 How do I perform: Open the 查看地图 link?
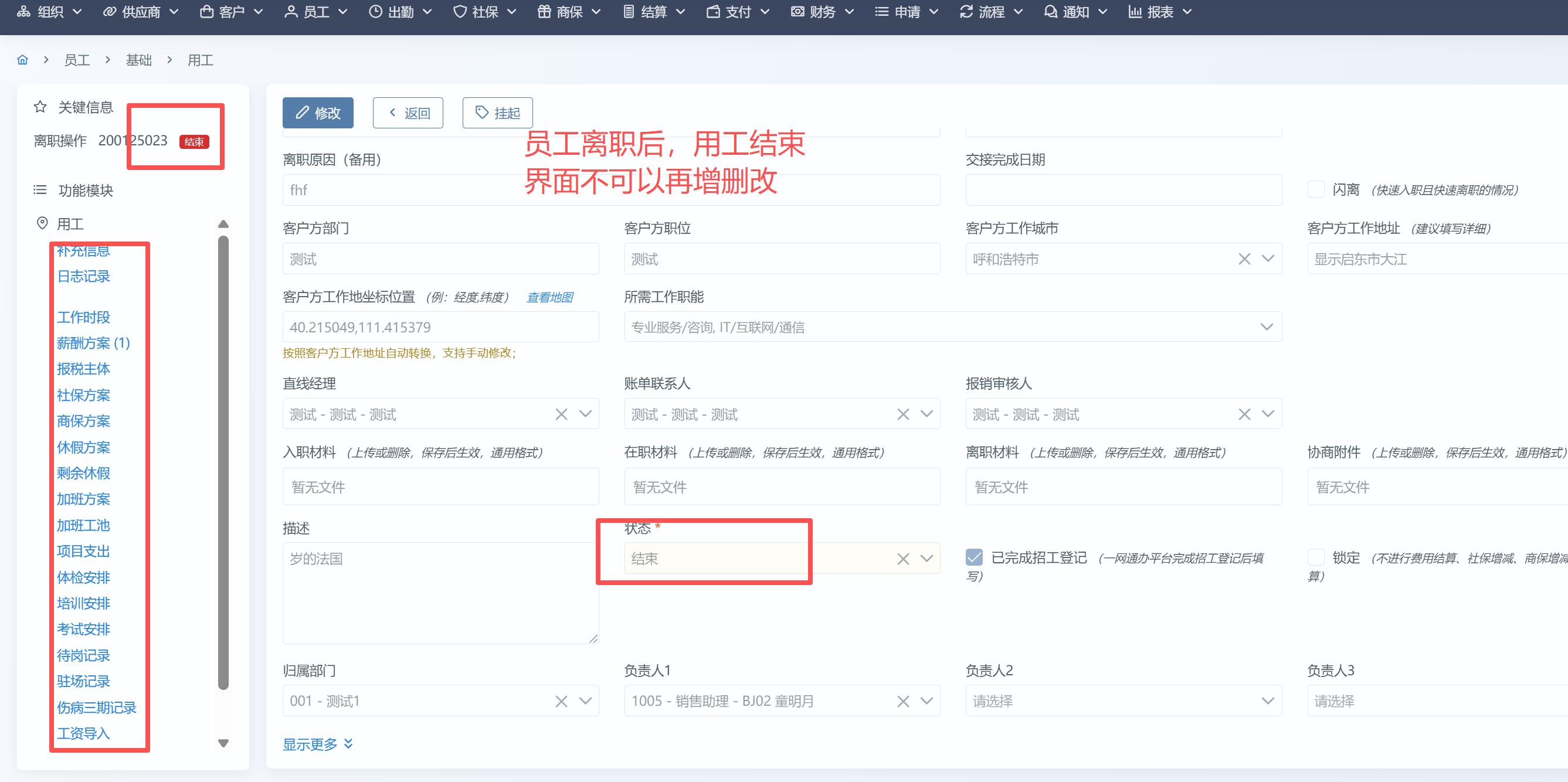pyautogui.click(x=549, y=297)
